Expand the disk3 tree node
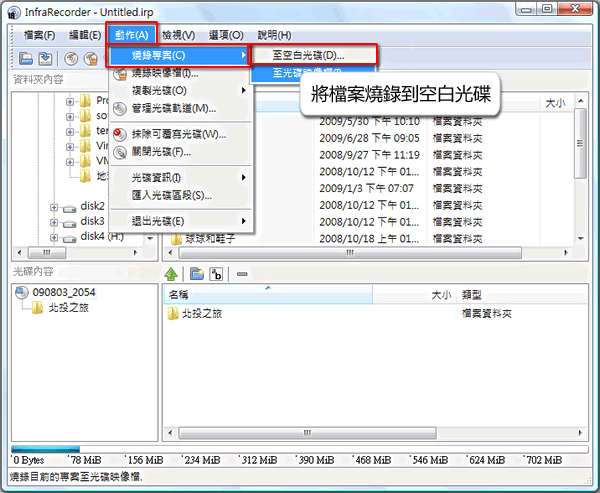Image resolution: width=600 pixels, height=493 pixels. click(x=54, y=222)
